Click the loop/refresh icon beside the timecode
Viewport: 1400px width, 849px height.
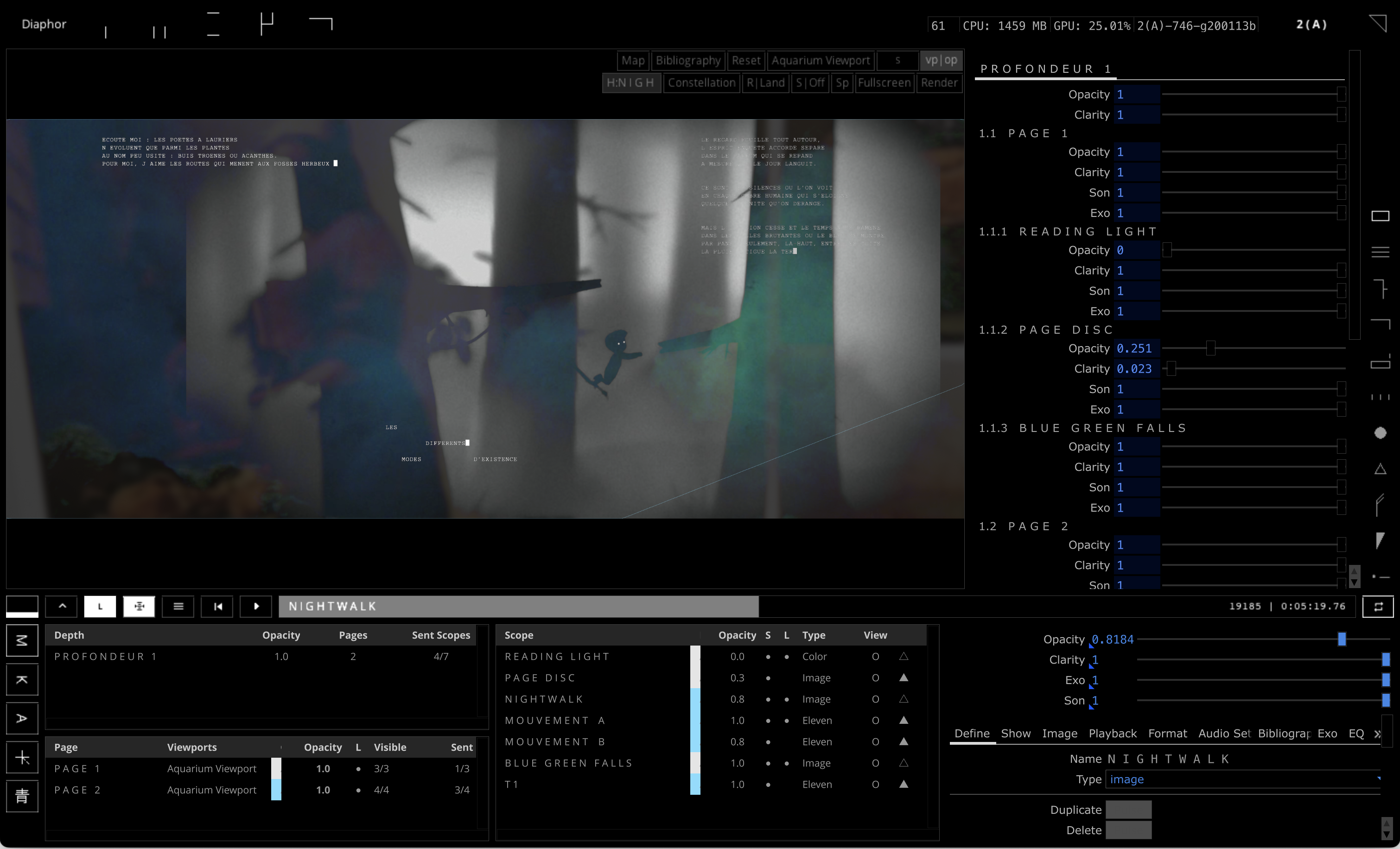1379,607
